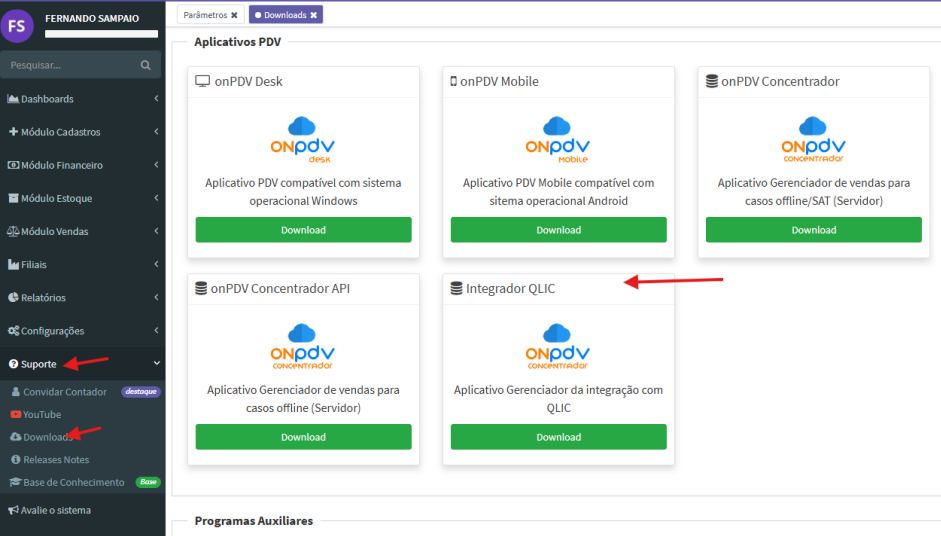
Task: Click the search magnifier icon
Action: pos(145,65)
